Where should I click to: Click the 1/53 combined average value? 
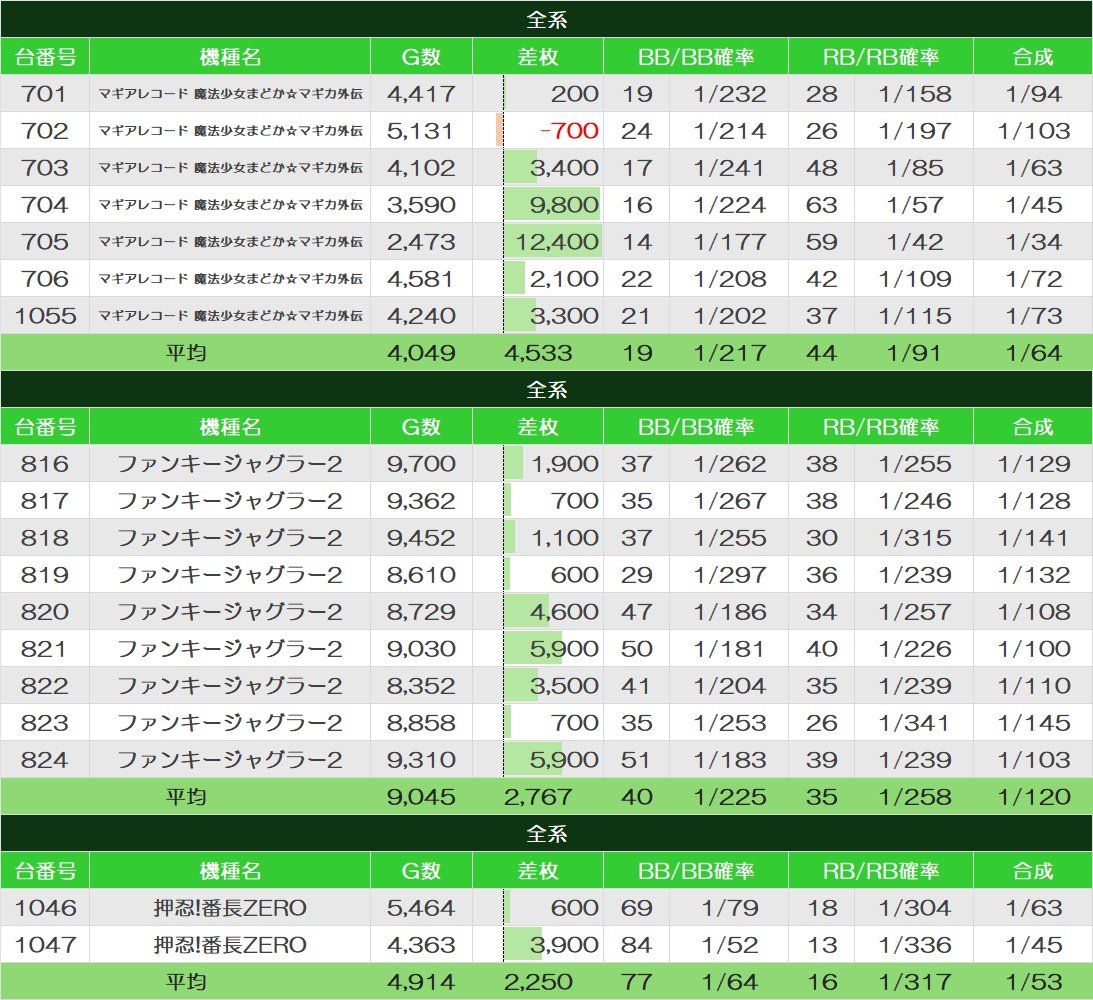pos(1033,981)
